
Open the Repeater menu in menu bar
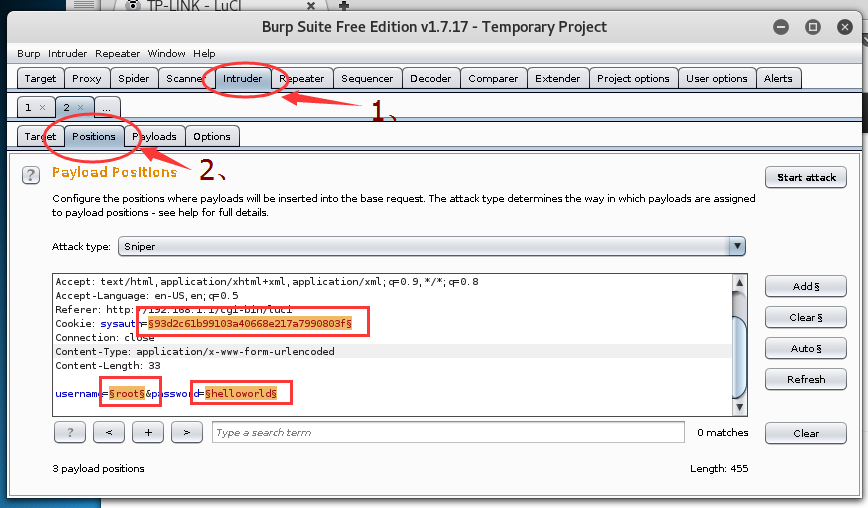pos(117,54)
